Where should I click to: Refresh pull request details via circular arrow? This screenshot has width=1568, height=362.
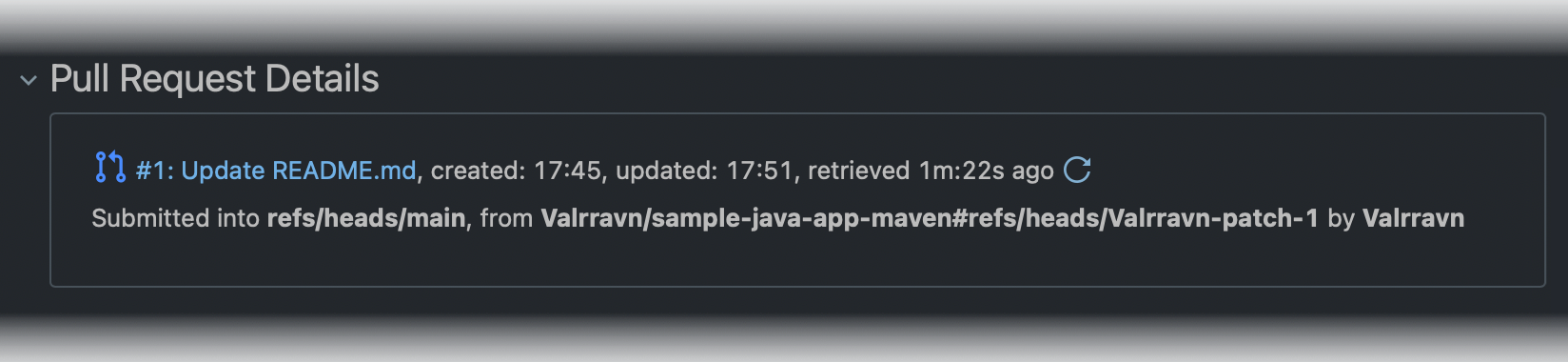(1077, 170)
